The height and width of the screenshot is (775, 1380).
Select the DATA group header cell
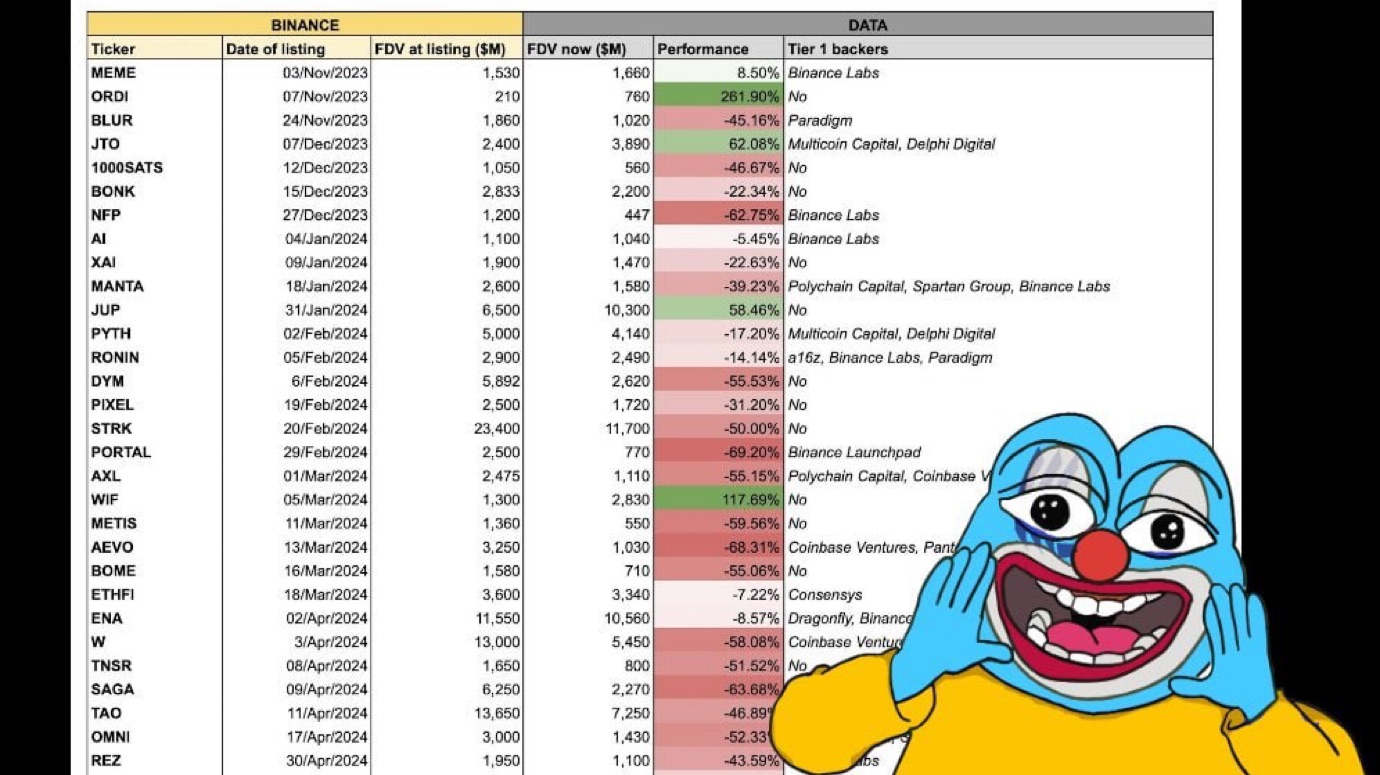click(867, 25)
